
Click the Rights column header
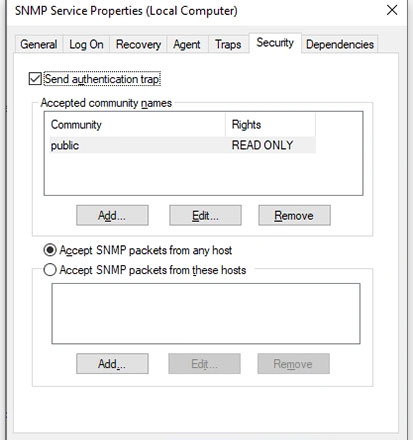270,125
